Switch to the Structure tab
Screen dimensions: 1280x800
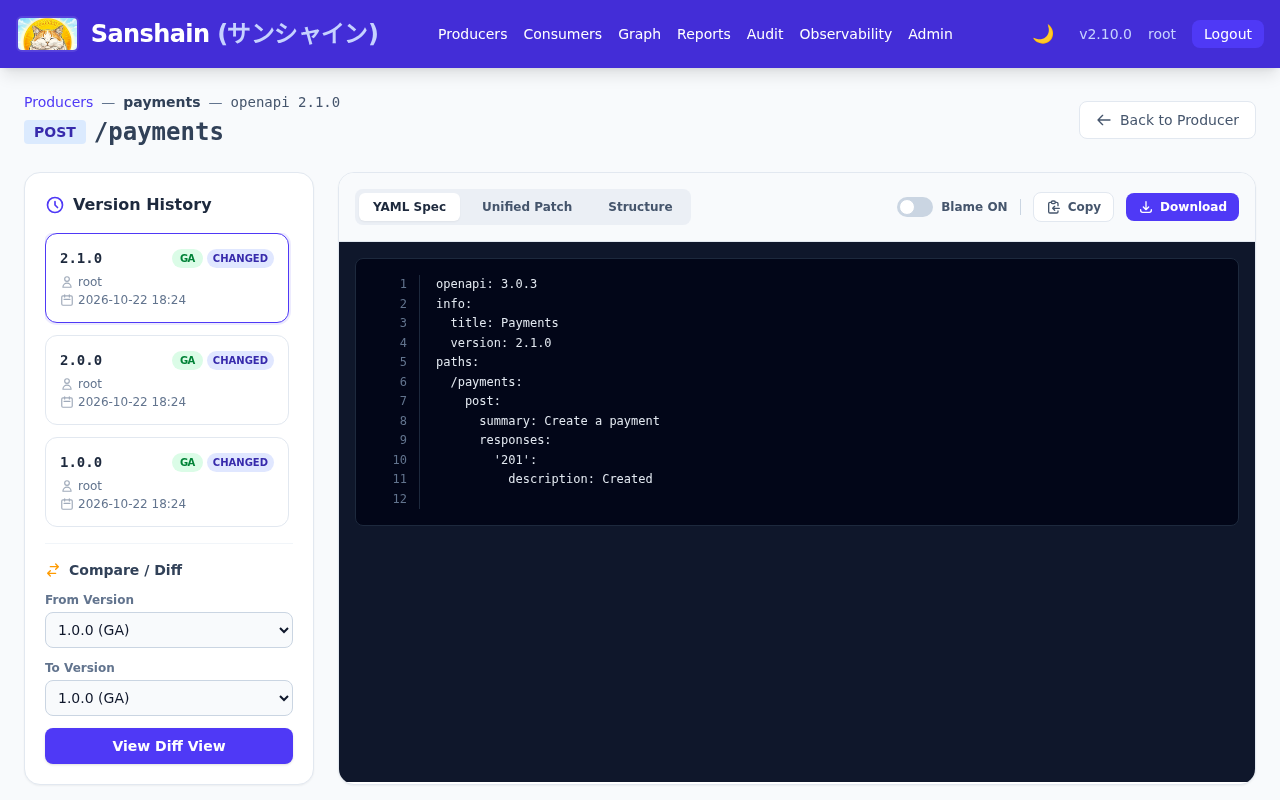[640, 207]
